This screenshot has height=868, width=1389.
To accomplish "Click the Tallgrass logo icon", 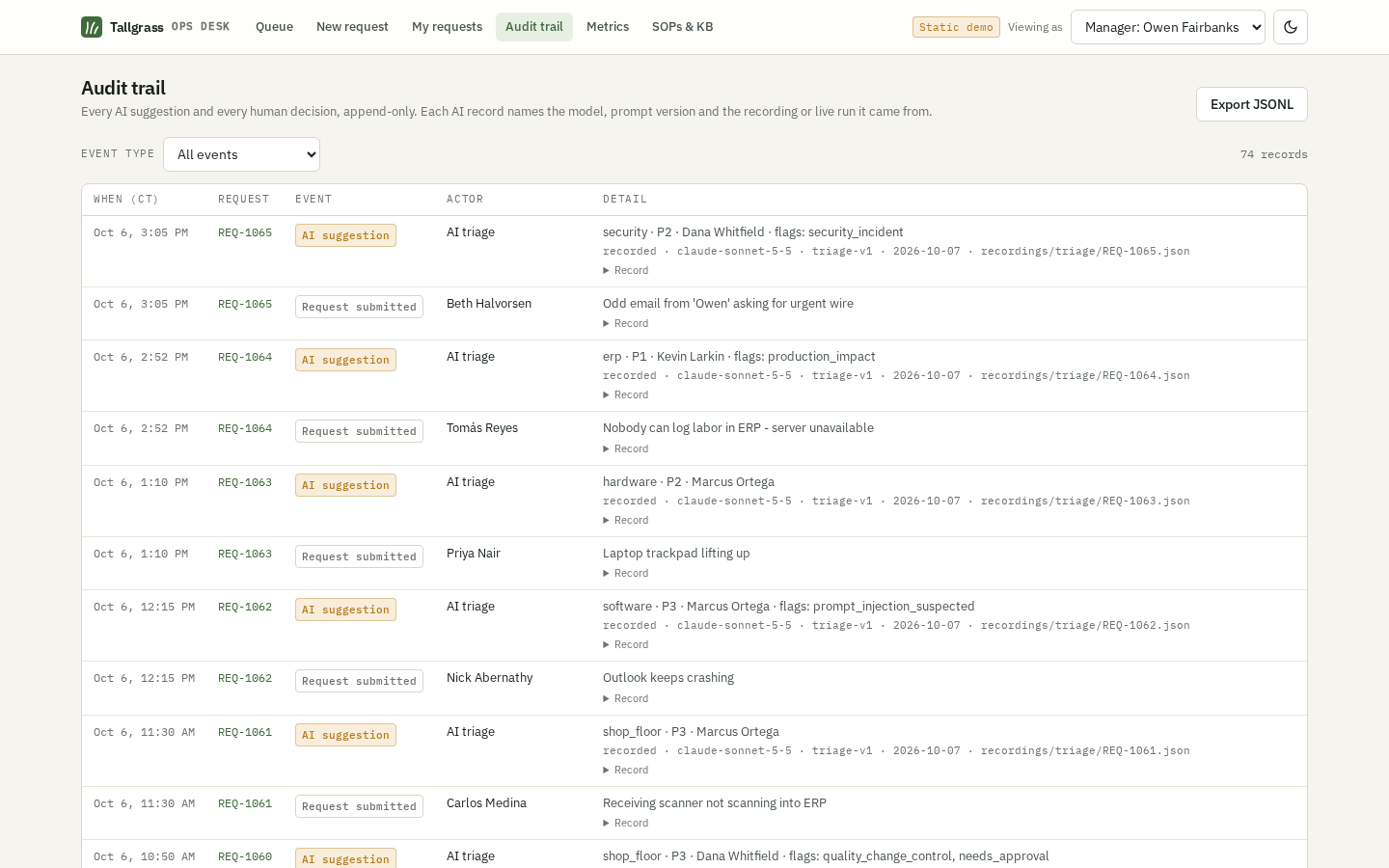I will point(92,27).
